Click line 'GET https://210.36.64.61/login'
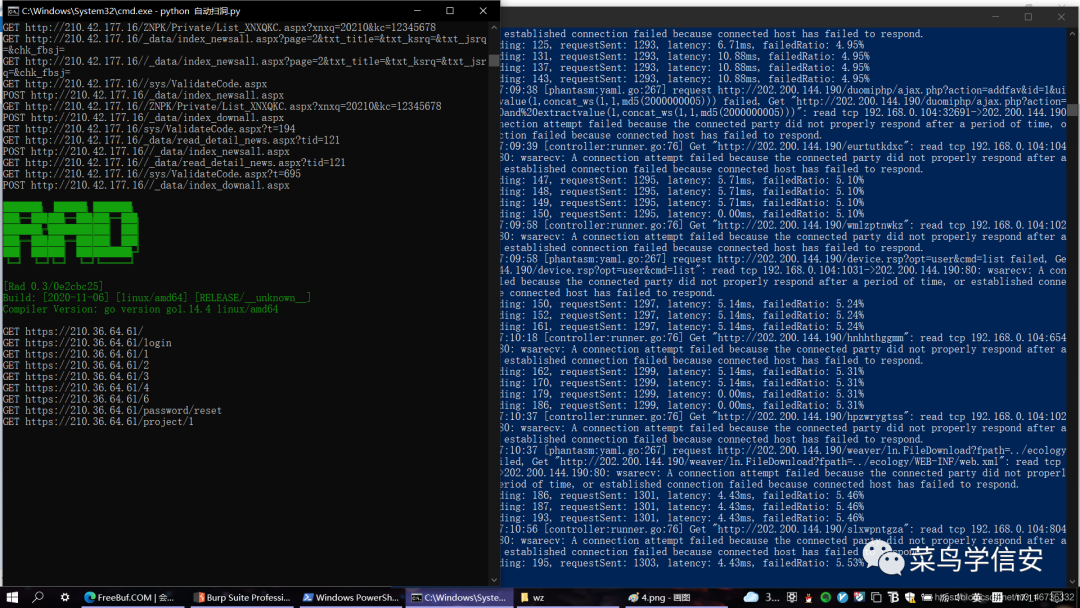The height and width of the screenshot is (608, 1080). click(87, 343)
